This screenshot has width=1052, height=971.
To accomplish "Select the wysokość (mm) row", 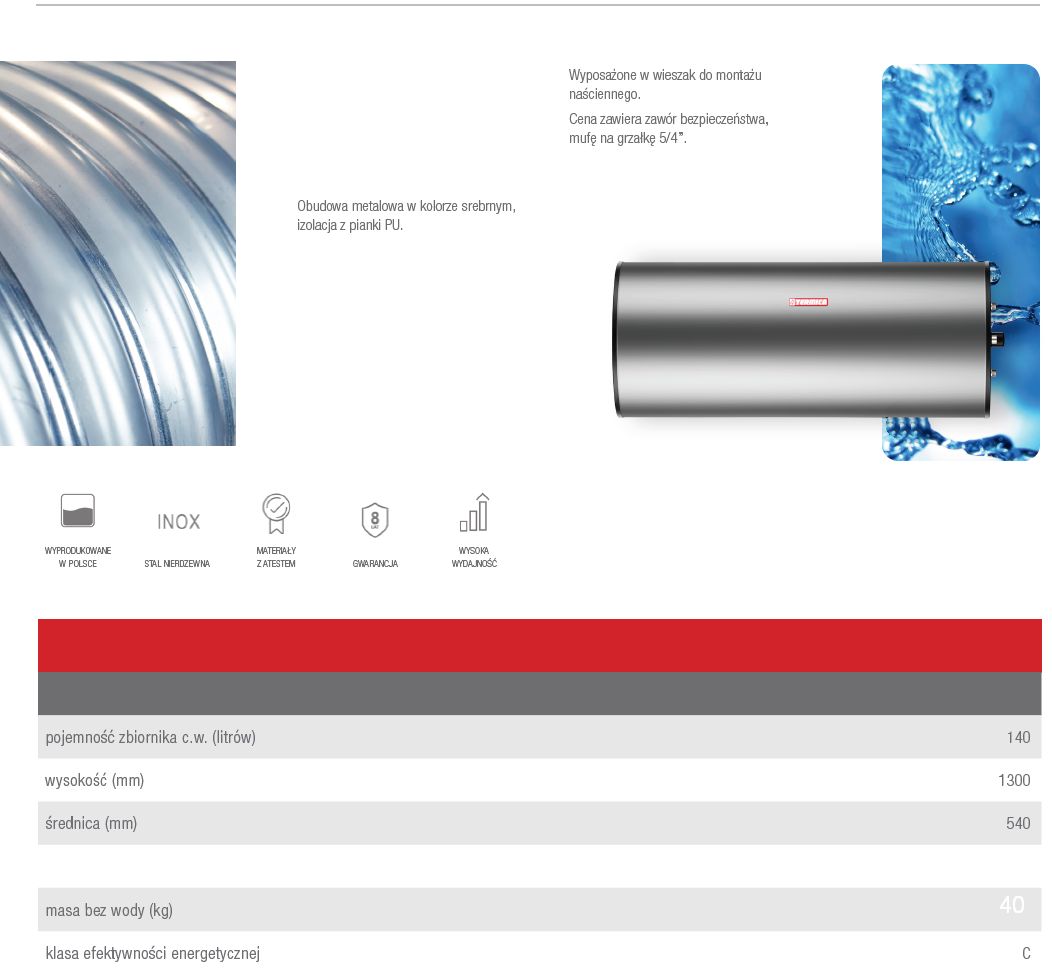I will [539, 780].
